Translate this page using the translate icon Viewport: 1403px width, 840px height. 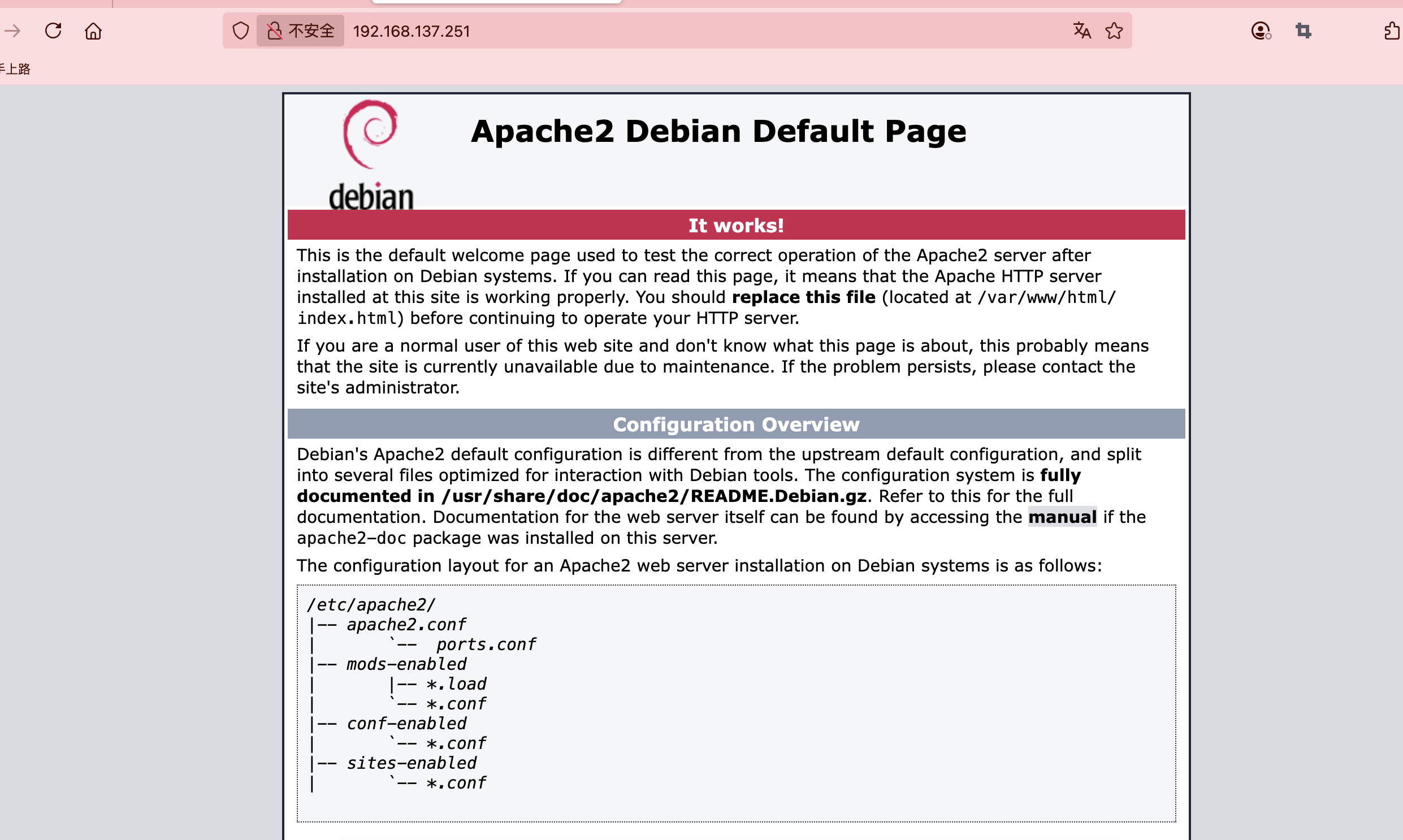click(x=1081, y=31)
